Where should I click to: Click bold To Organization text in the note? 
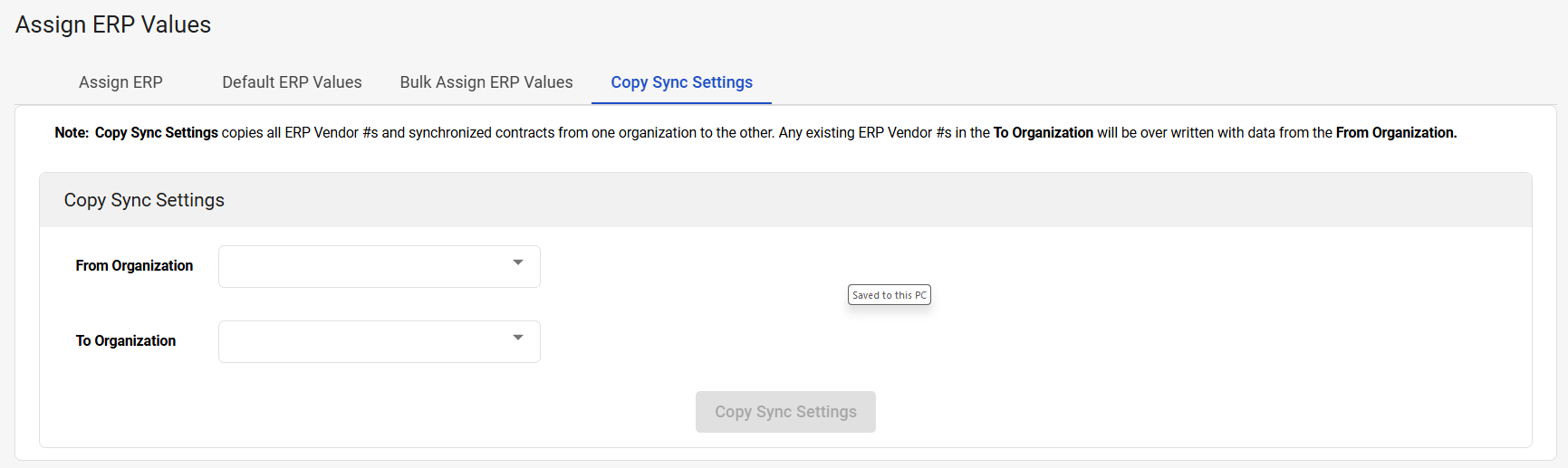pos(1044,132)
